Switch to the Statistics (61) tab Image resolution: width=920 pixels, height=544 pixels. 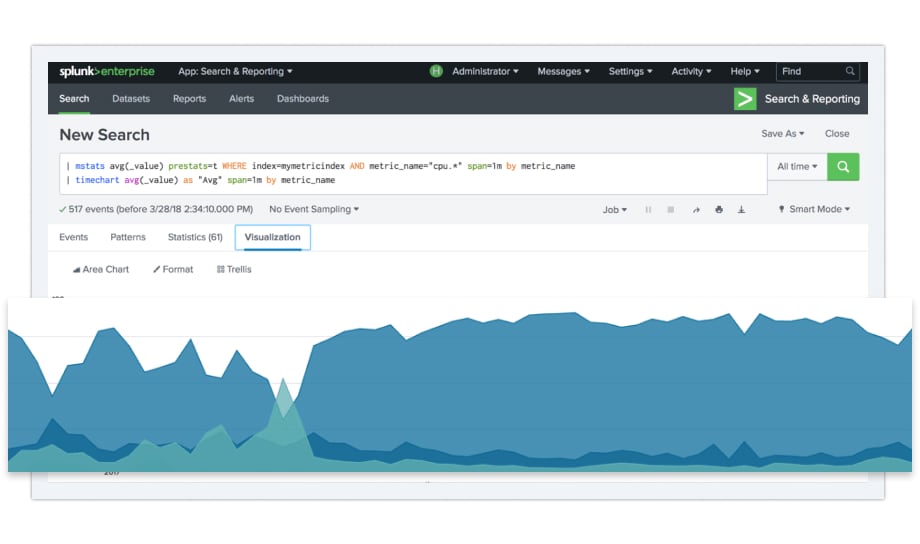click(194, 238)
